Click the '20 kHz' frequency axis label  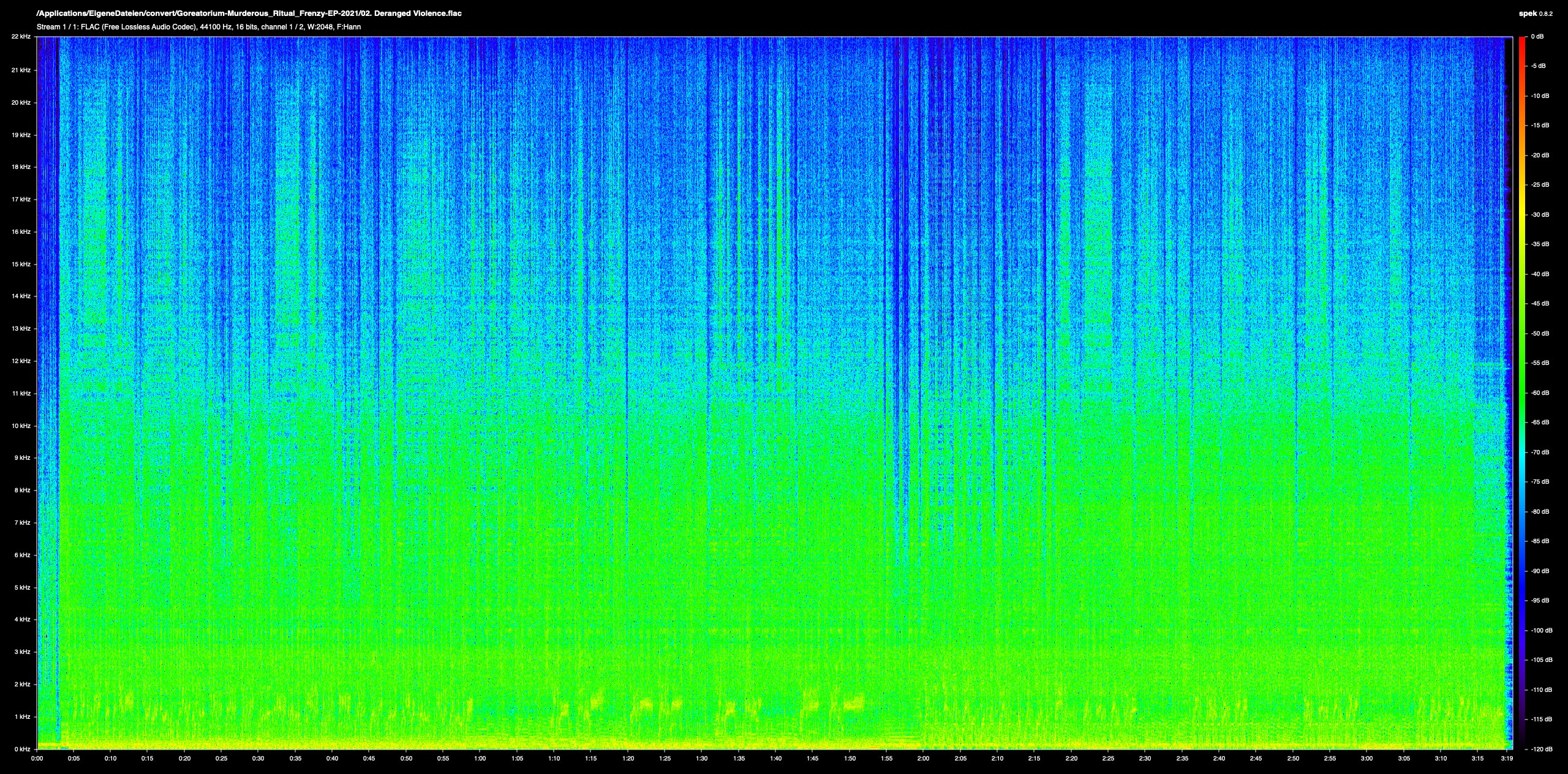21,103
